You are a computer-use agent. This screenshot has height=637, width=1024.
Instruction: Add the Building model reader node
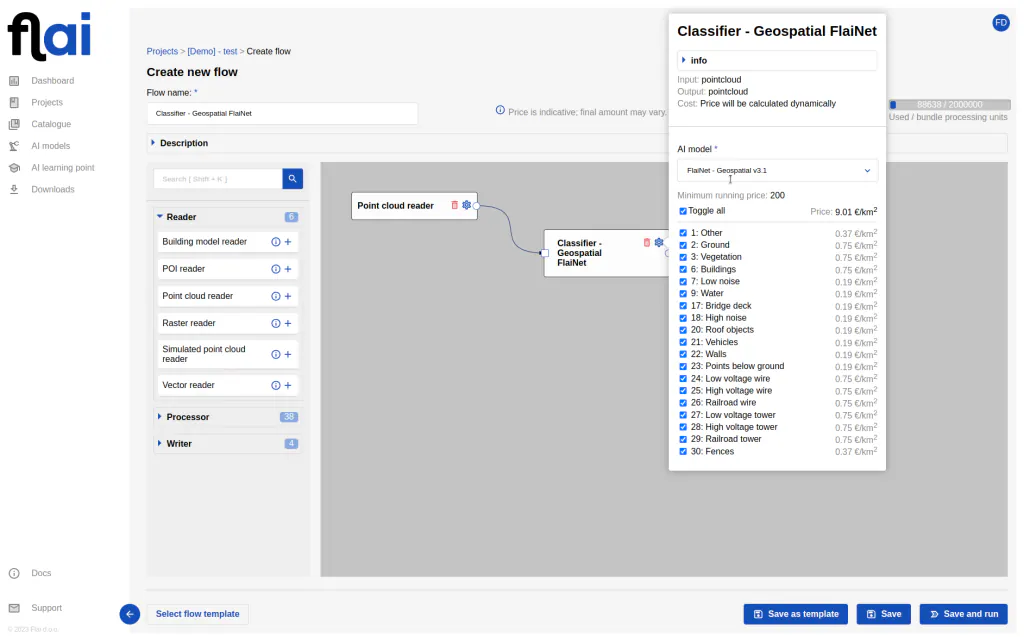click(x=288, y=242)
